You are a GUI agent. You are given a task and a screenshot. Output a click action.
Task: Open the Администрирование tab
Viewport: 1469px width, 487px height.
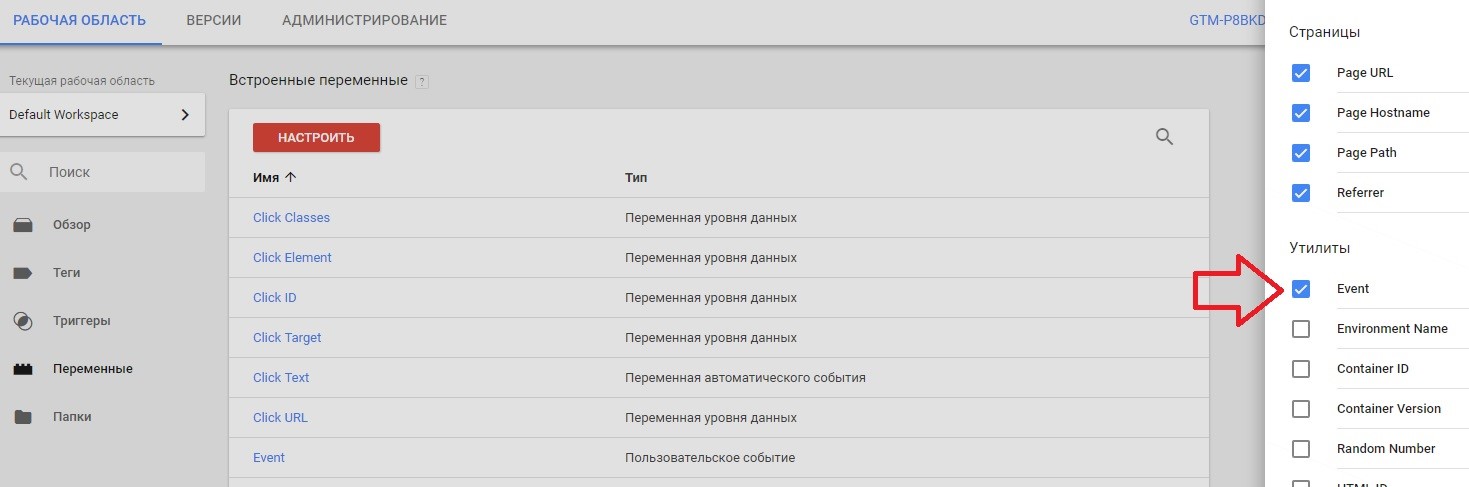pos(364,20)
